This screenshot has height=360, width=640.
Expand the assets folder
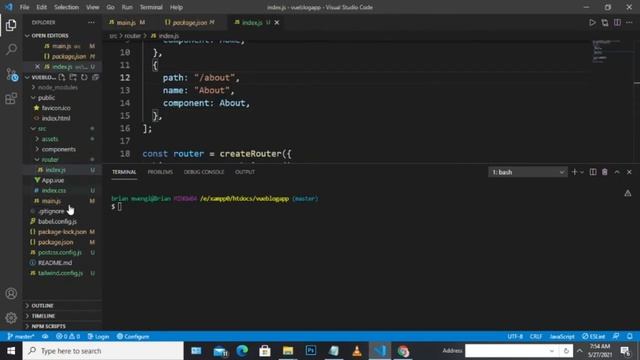(x=50, y=139)
